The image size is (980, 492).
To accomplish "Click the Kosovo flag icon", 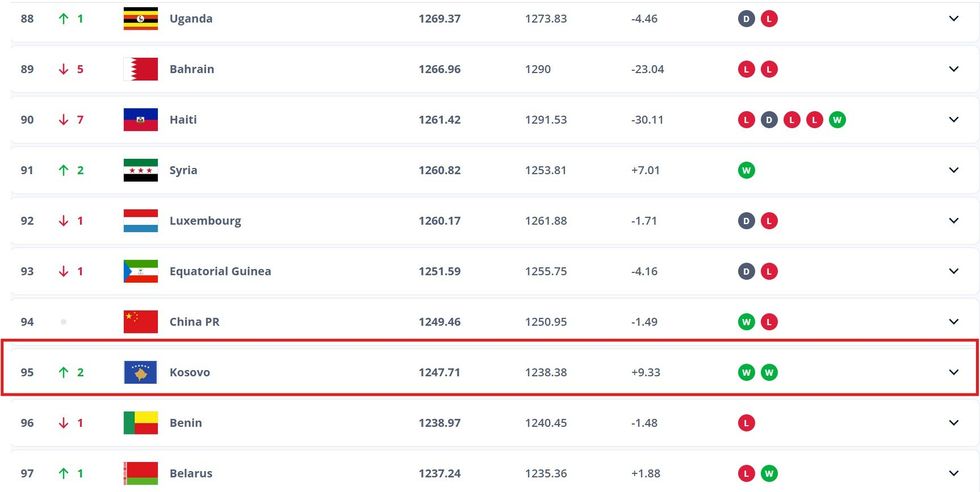I will tap(140, 372).
